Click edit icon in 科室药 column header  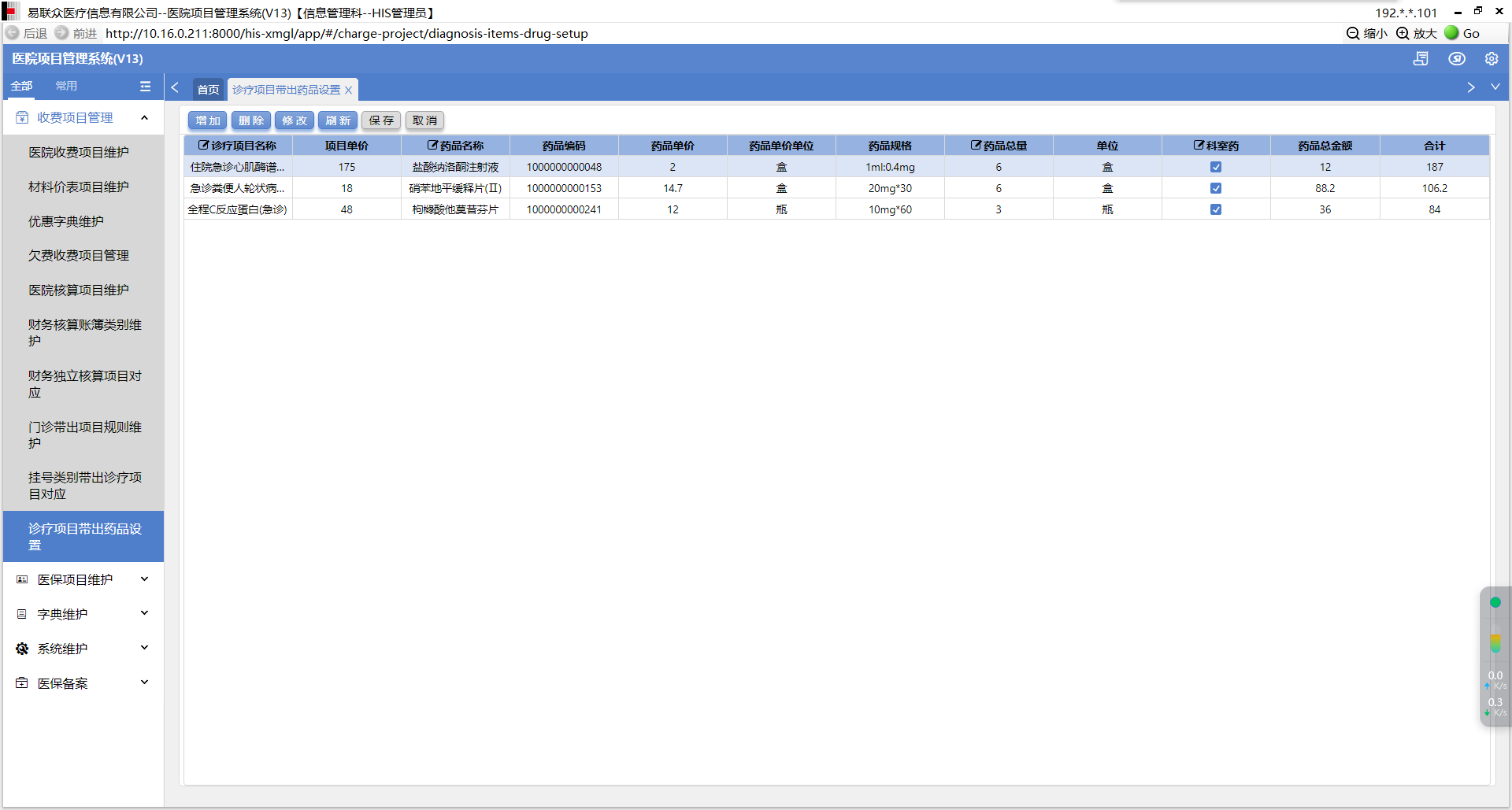[x=1199, y=146]
